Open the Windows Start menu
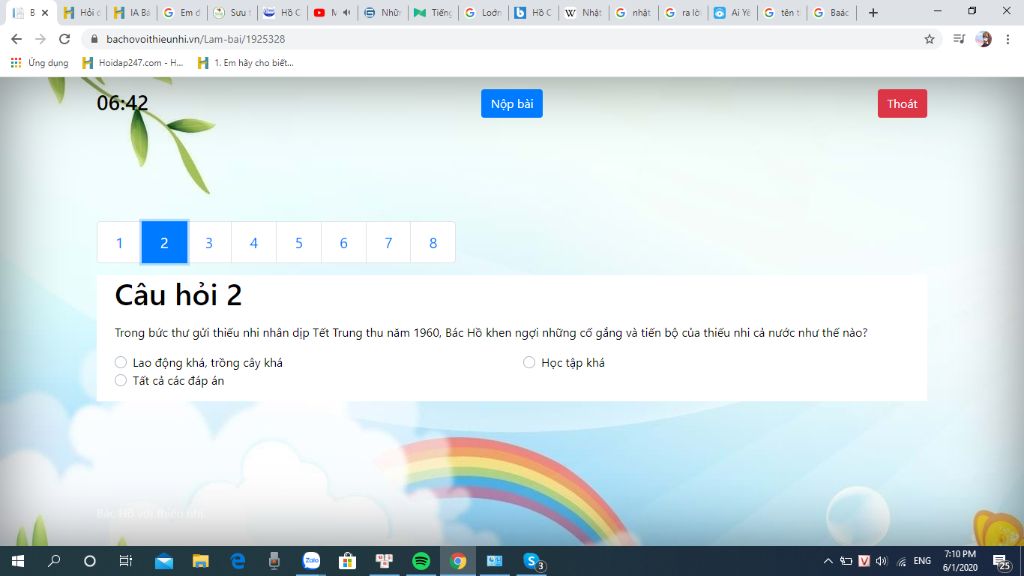 coord(18,560)
